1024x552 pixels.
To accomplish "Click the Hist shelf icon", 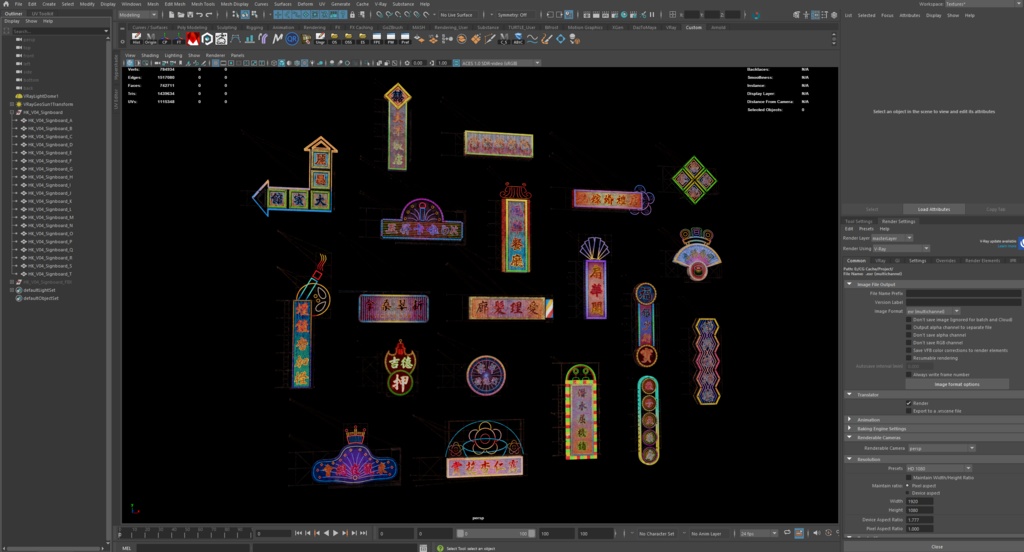I will pyautogui.click(x=136, y=38).
